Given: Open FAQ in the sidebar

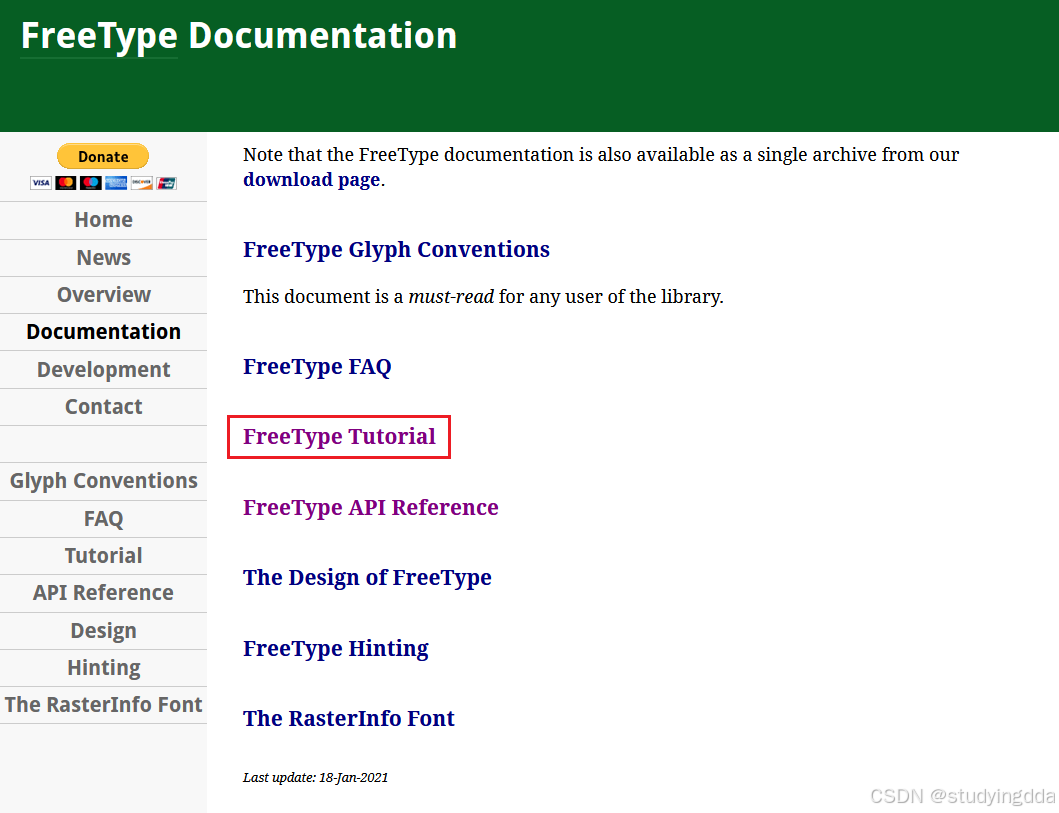Looking at the screenshot, I should 103,519.
